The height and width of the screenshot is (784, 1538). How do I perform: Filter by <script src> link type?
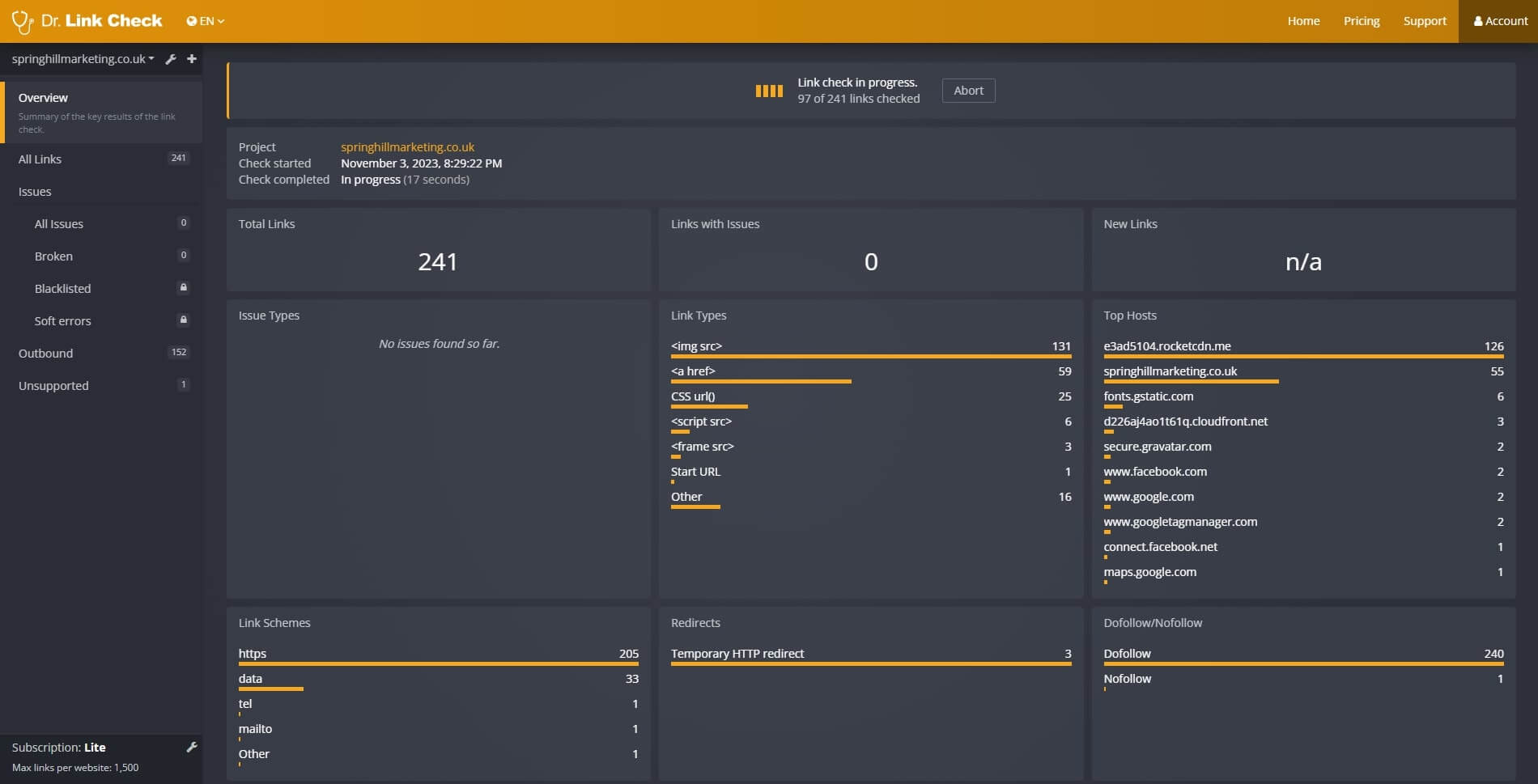point(701,422)
